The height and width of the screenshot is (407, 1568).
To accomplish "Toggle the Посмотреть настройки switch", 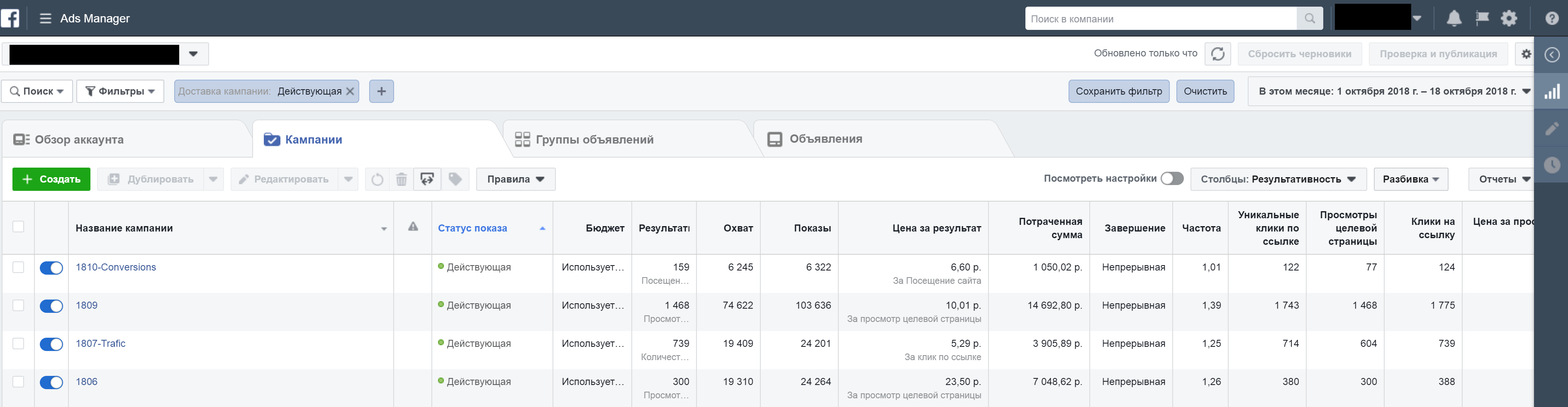I will tap(1172, 179).
